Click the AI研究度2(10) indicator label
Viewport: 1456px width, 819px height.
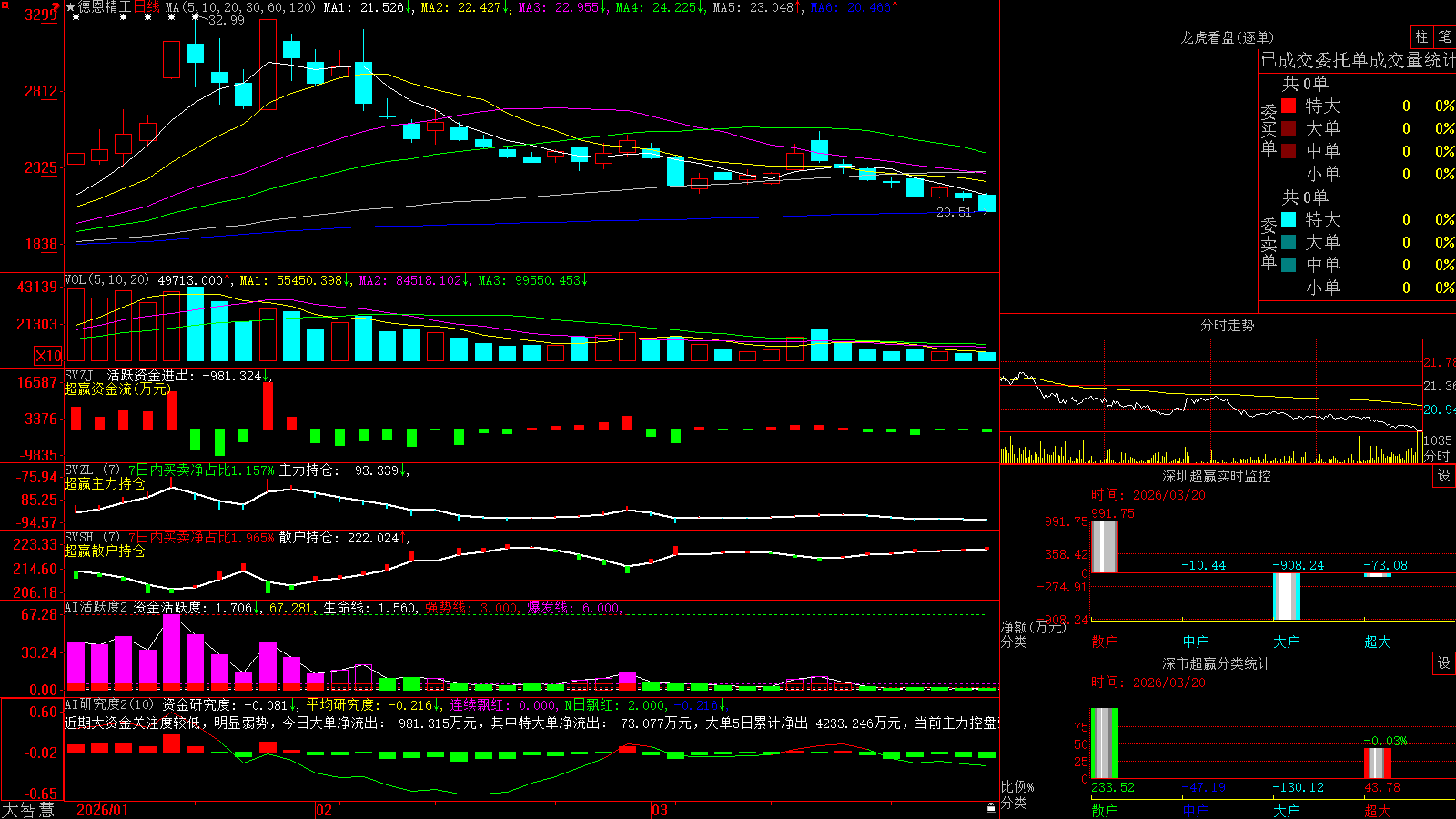(x=109, y=704)
